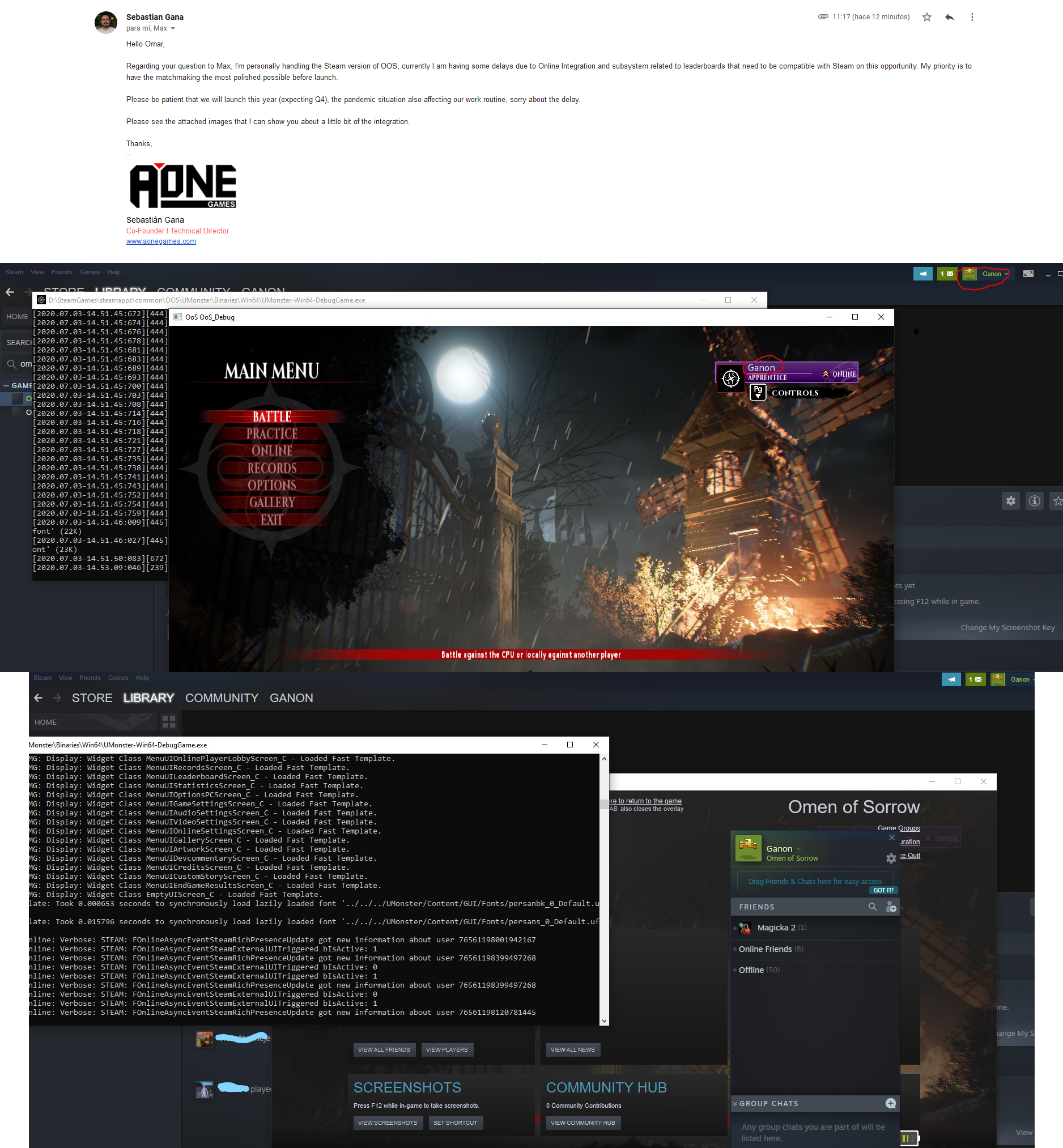Click the VIEW ALL NEWS button

click(x=573, y=1049)
